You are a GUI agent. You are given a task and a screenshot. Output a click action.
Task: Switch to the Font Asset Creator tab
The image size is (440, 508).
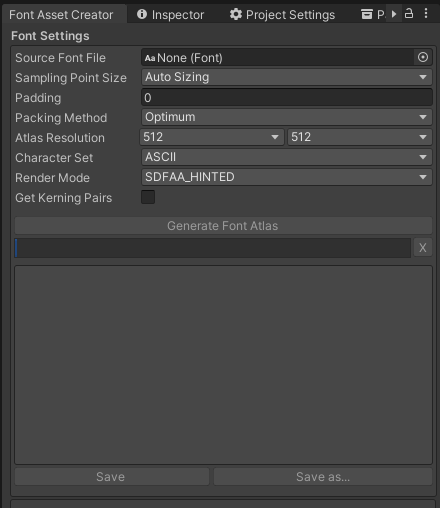[x=61, y=15]
